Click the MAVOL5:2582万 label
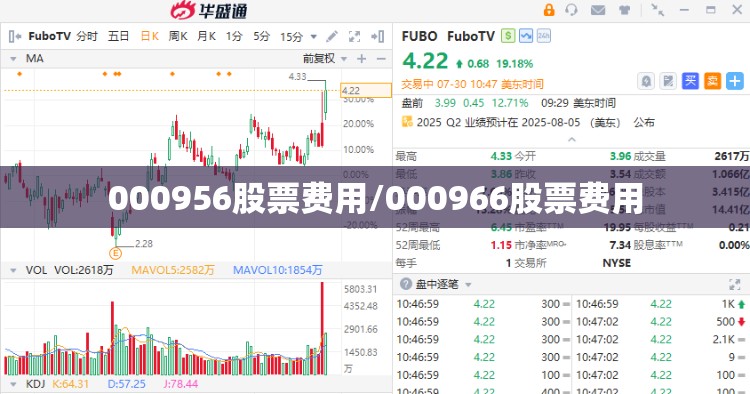Image resolution: width=750 pixels, height=394 pixels. tap(173, 270)
